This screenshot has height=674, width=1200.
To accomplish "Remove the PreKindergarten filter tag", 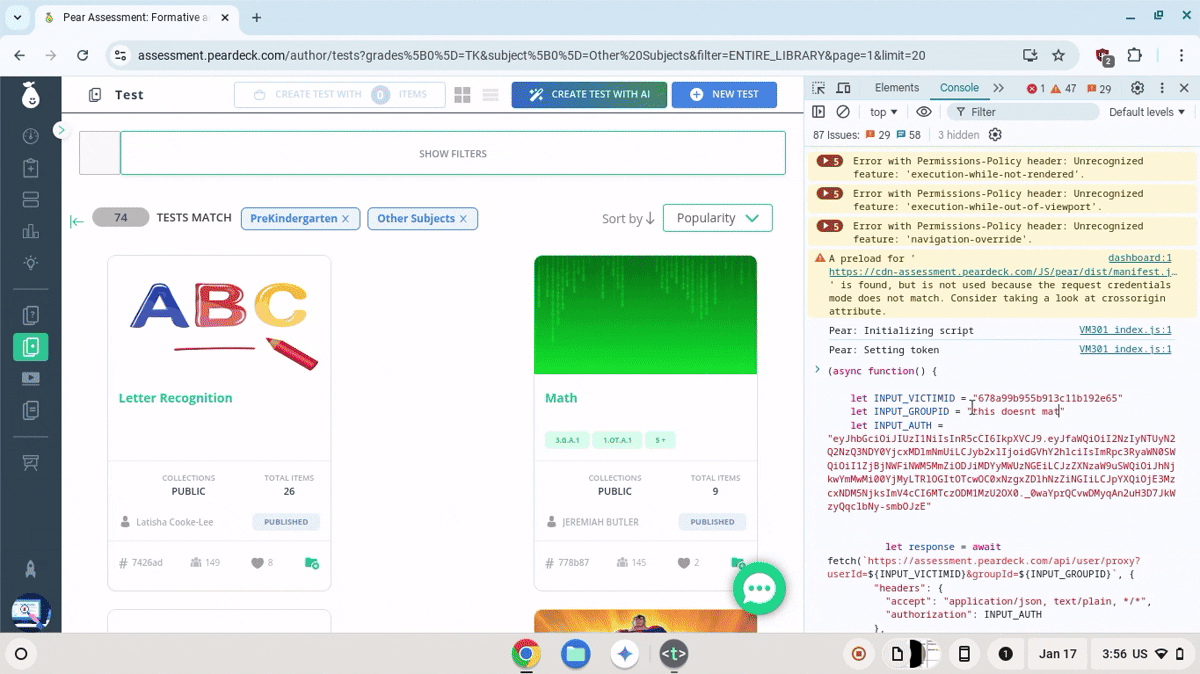I will 345,219.
